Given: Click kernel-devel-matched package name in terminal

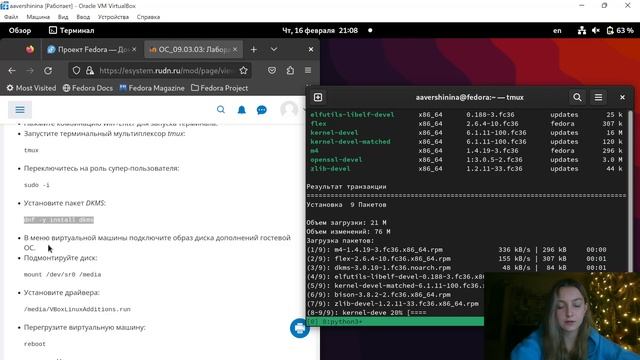Looking at the screenshot, I should 350,142.
